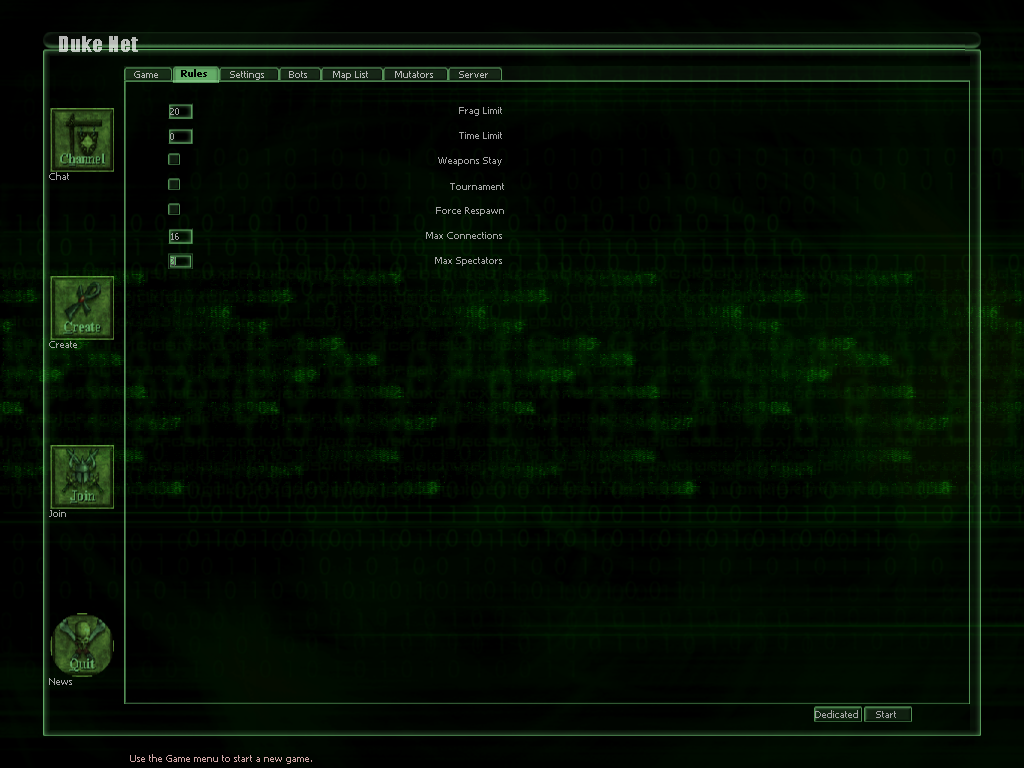Click the News label text
The height and width of the screenshot is (768, 1024).
(60, 681)
